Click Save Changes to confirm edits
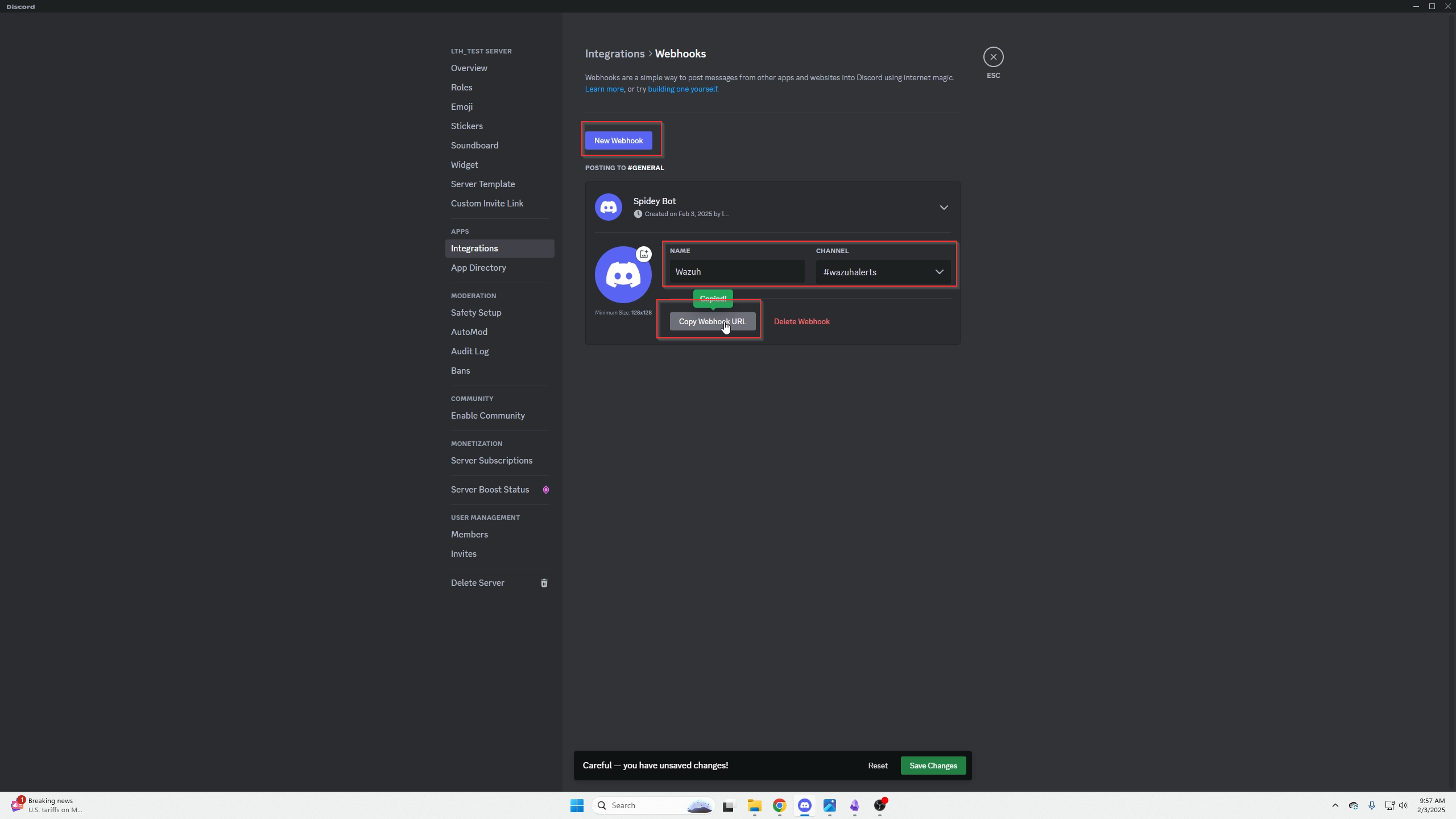1456x819 pixels. click(932, 765)
